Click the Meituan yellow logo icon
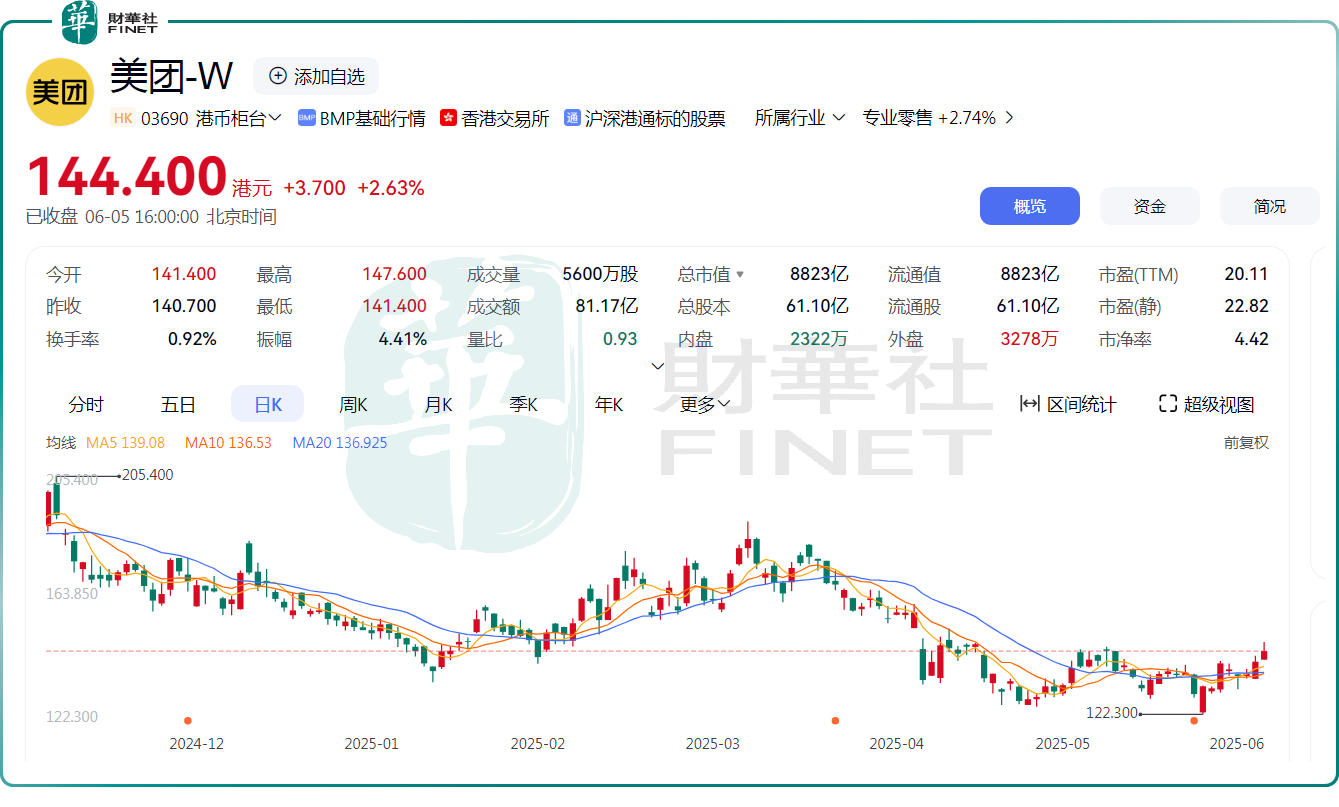Image resolution: width=1339 pixels, height=807 pixels. 60,92
